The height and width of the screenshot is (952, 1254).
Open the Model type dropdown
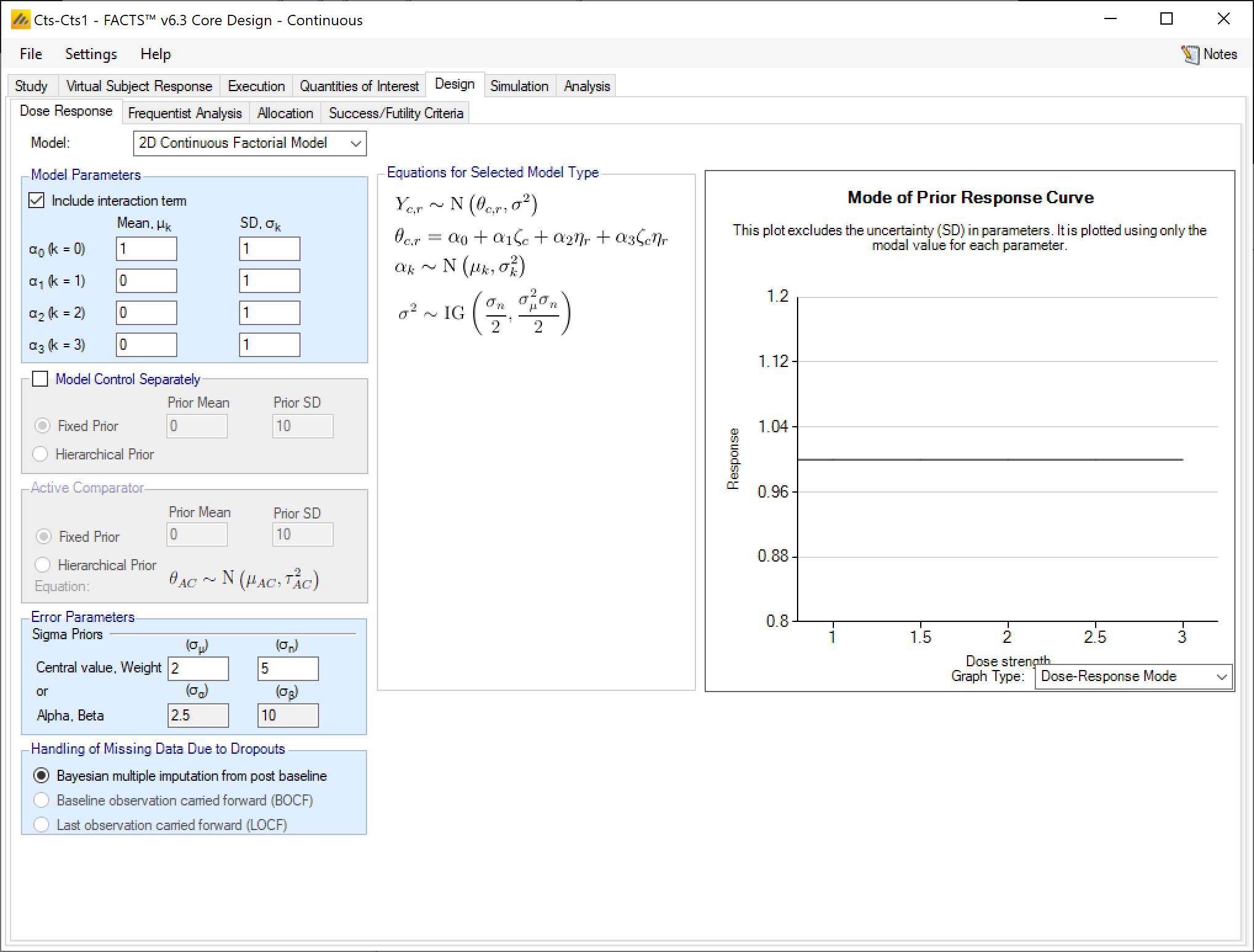point(249,143)
